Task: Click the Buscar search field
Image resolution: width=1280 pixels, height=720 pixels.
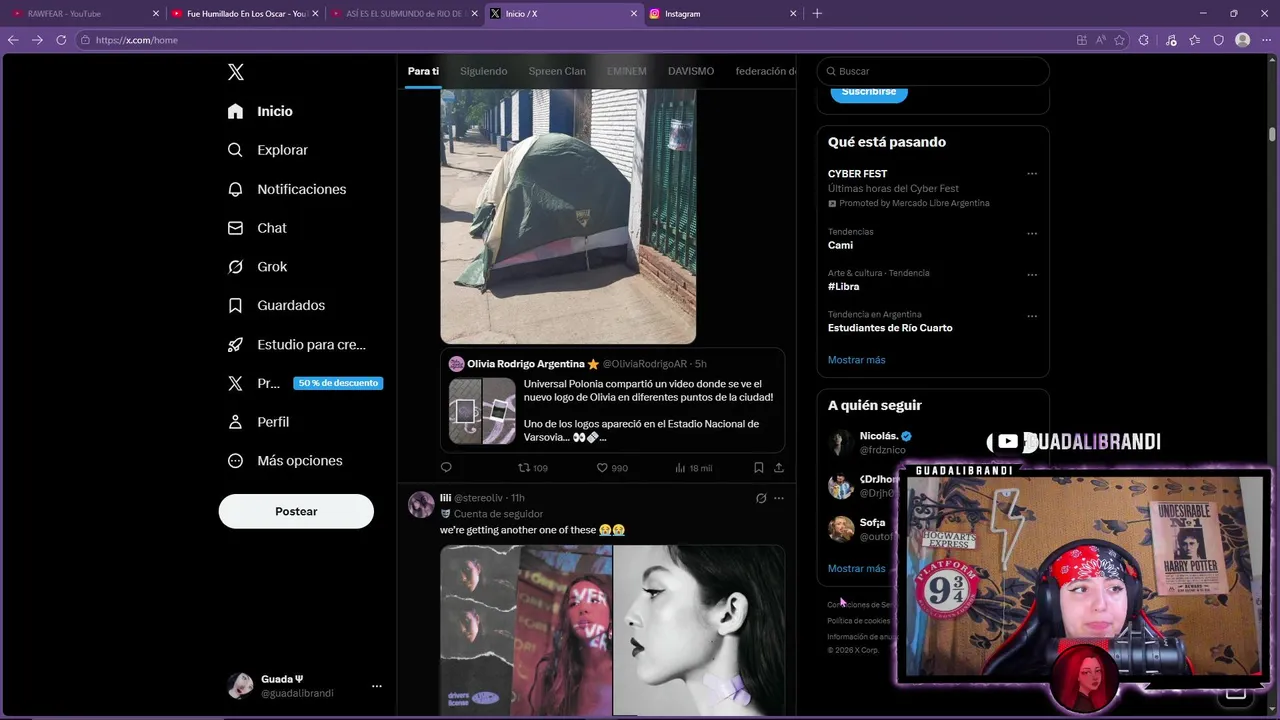Action: [x=933, y=71]
